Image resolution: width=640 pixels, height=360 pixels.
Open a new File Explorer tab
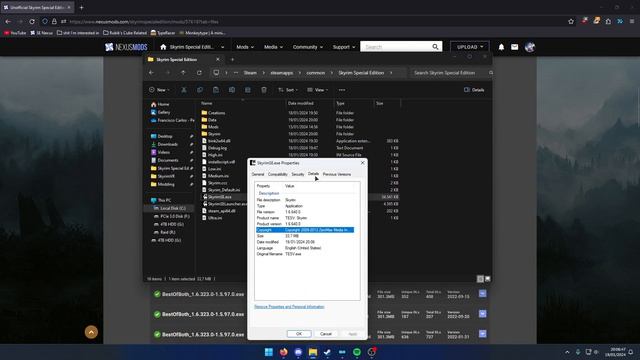click(x=232, y=60)
